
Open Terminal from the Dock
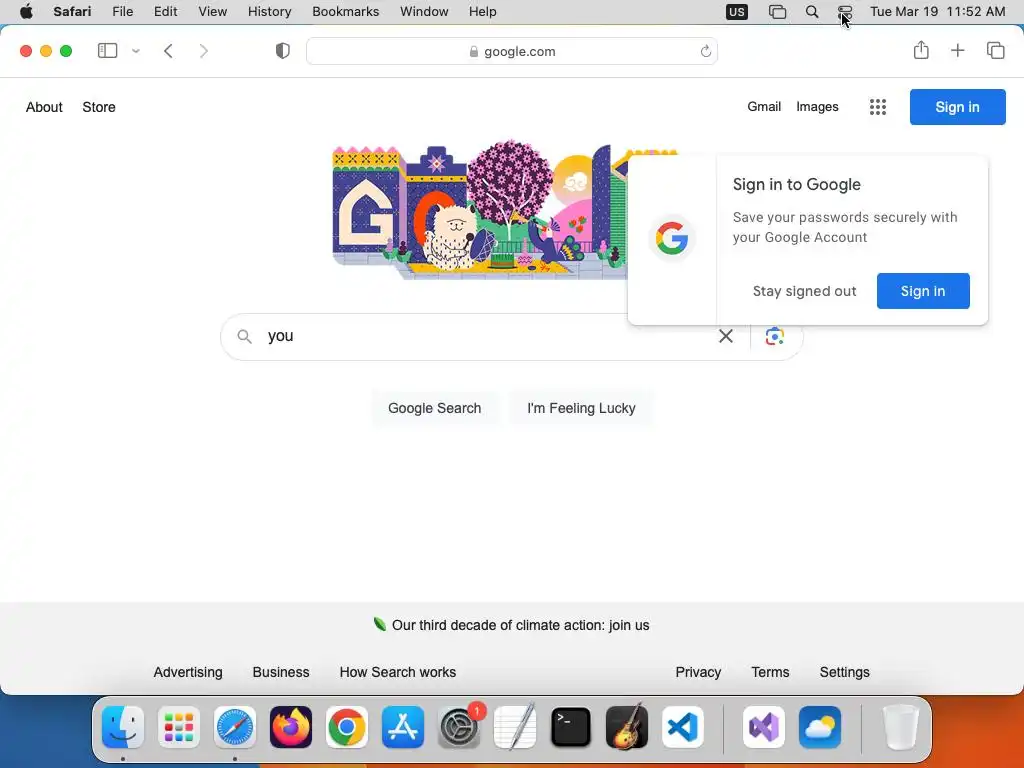[x=571, y=727]
